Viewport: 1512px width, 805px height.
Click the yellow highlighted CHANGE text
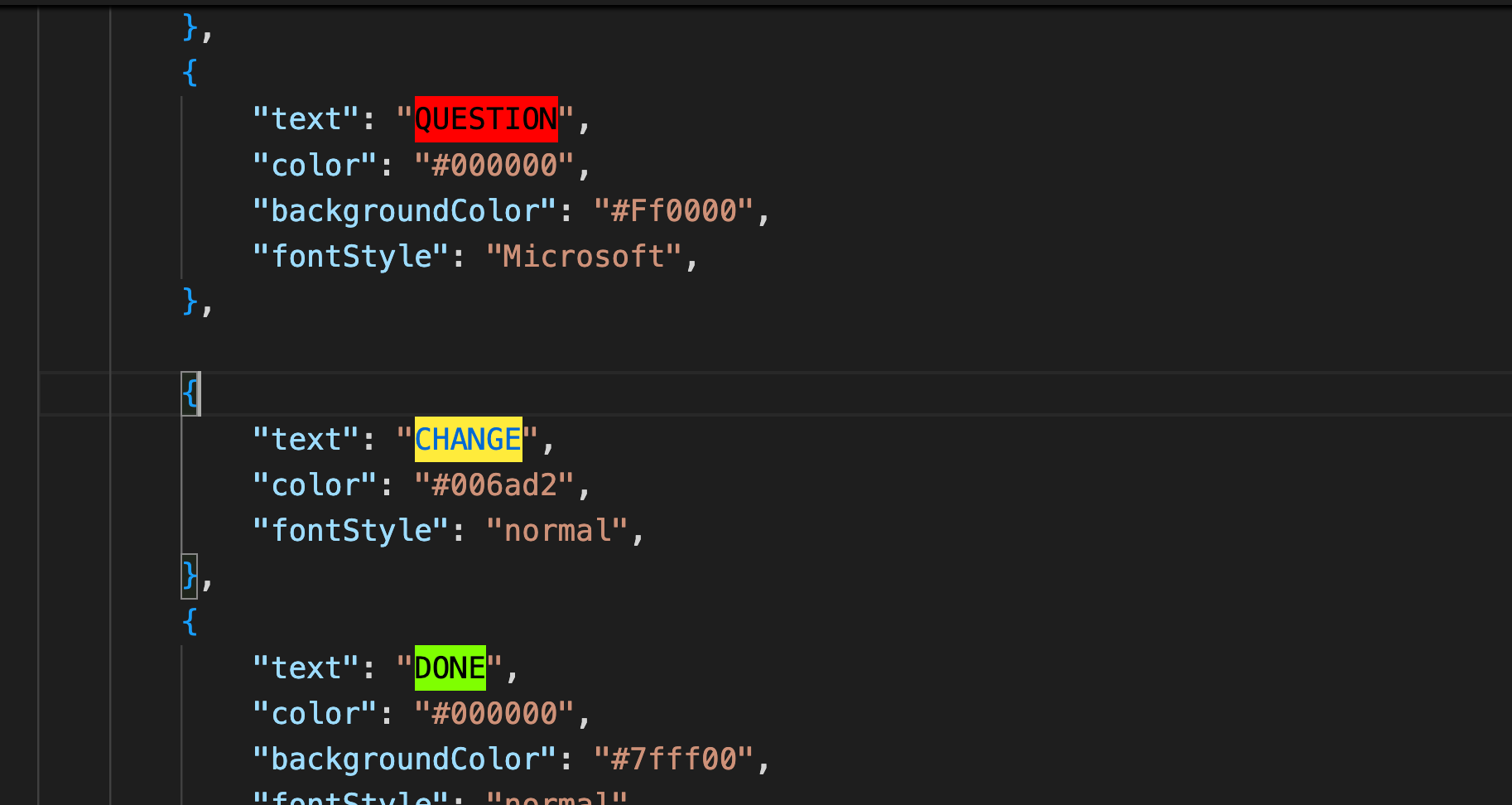(x=468, y=439)
